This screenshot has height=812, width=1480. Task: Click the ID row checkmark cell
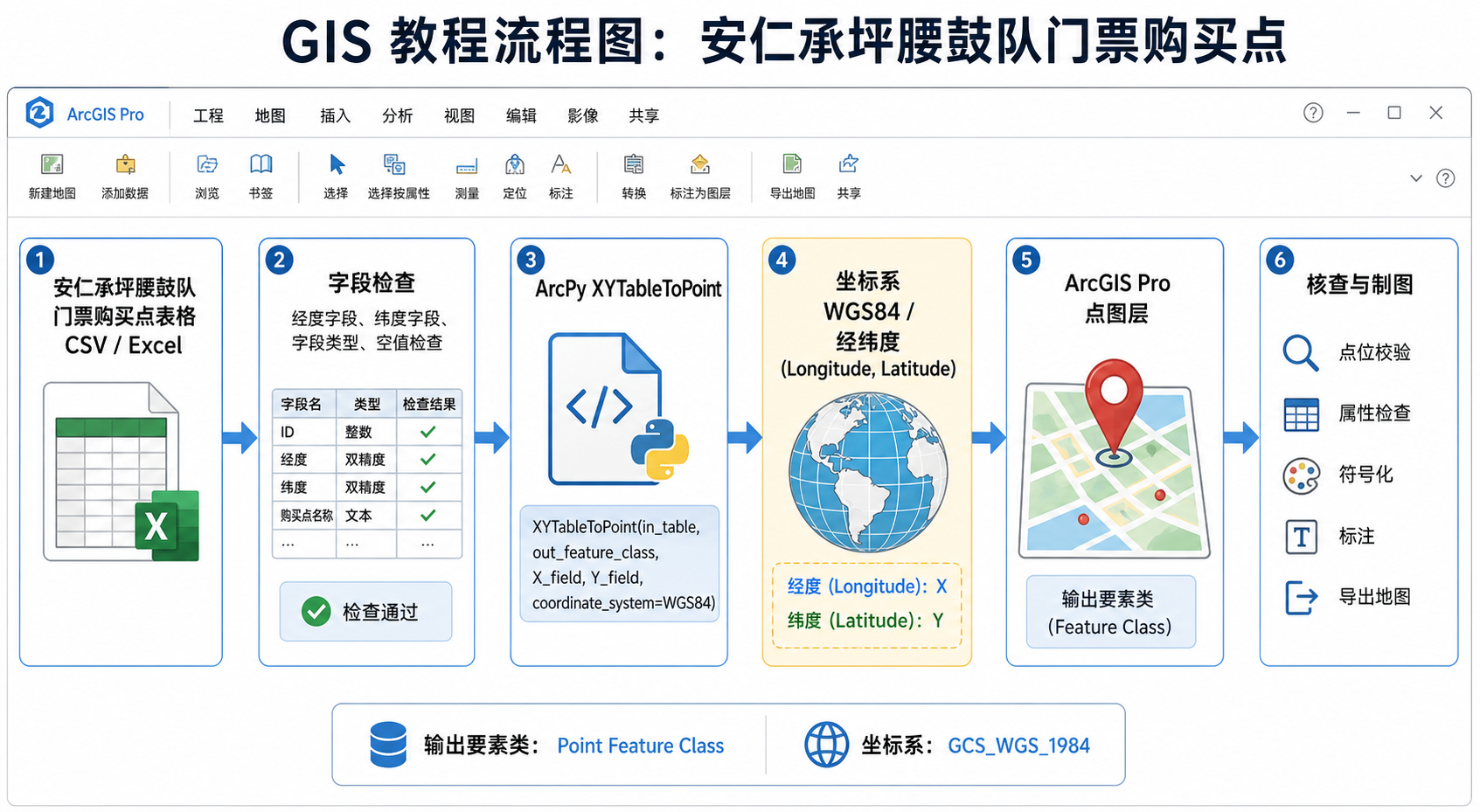click(x=428, y=432)
